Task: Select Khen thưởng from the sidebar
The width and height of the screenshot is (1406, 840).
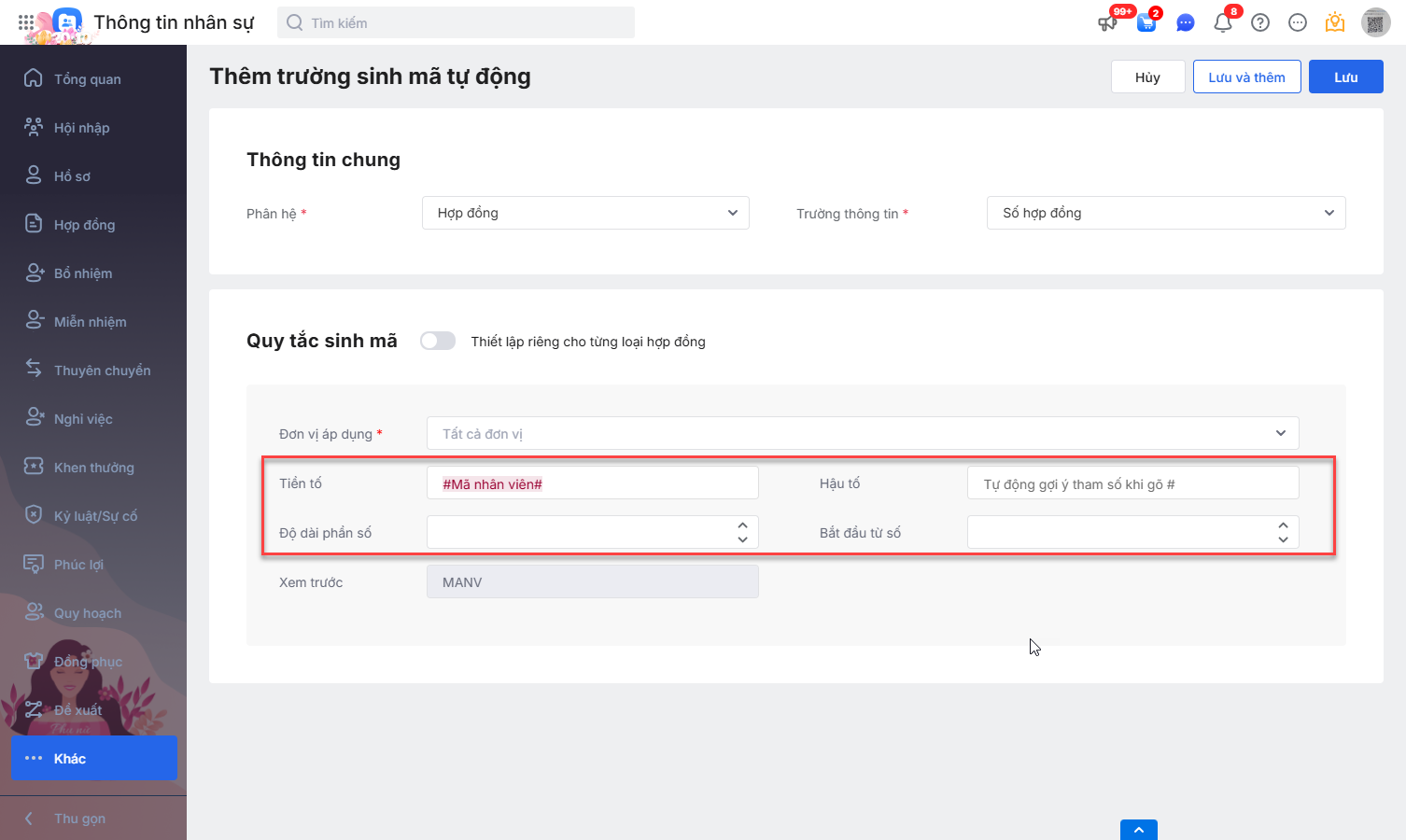Action: 93,468
